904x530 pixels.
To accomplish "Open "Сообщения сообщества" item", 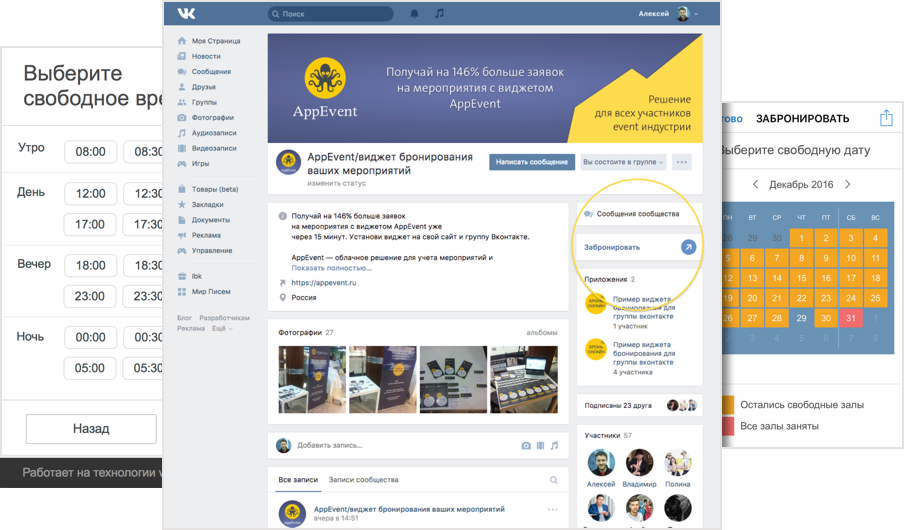I will click(x=638, y=214).
